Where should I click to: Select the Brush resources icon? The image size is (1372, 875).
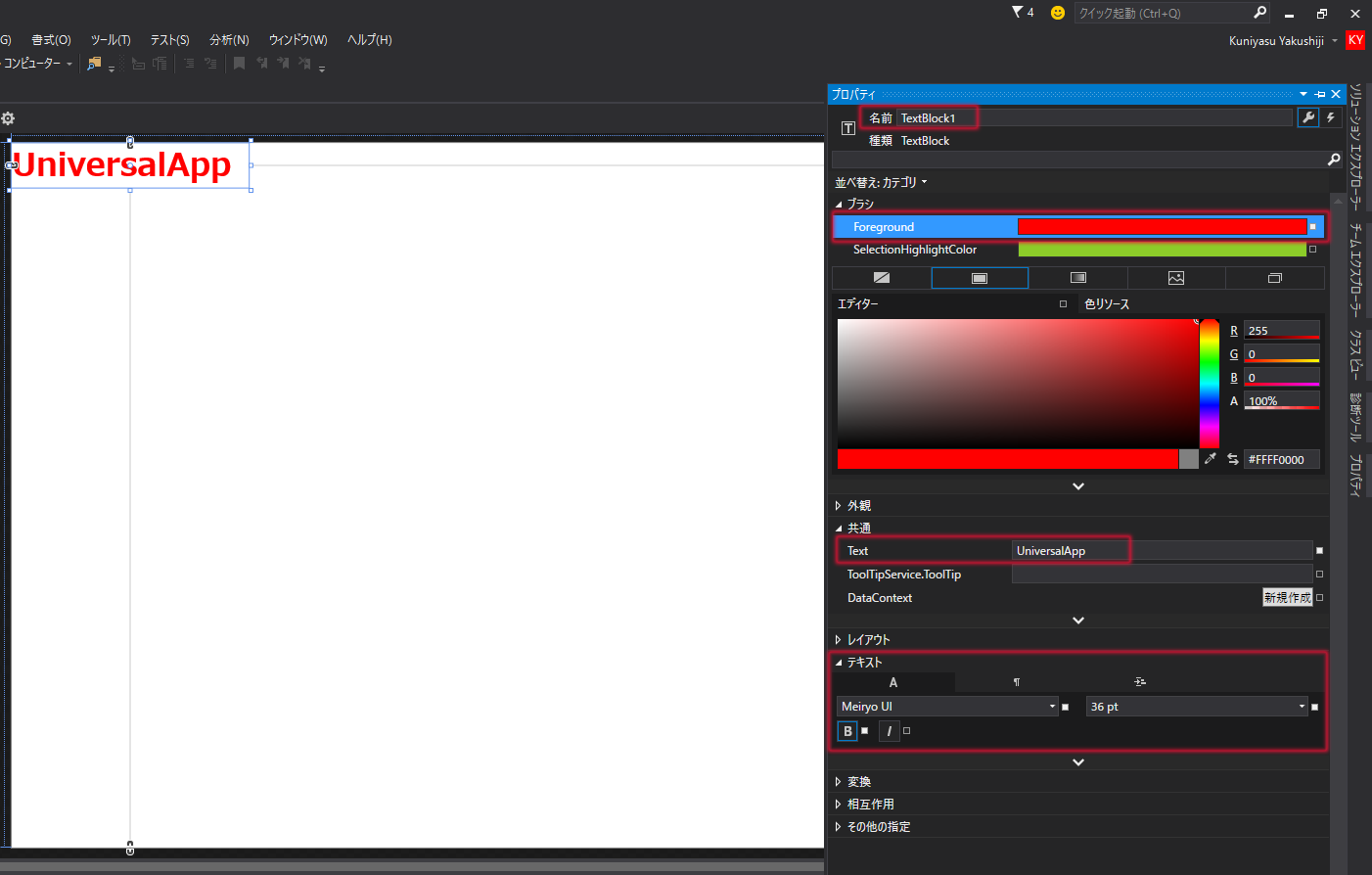[x=1275, y=278]
